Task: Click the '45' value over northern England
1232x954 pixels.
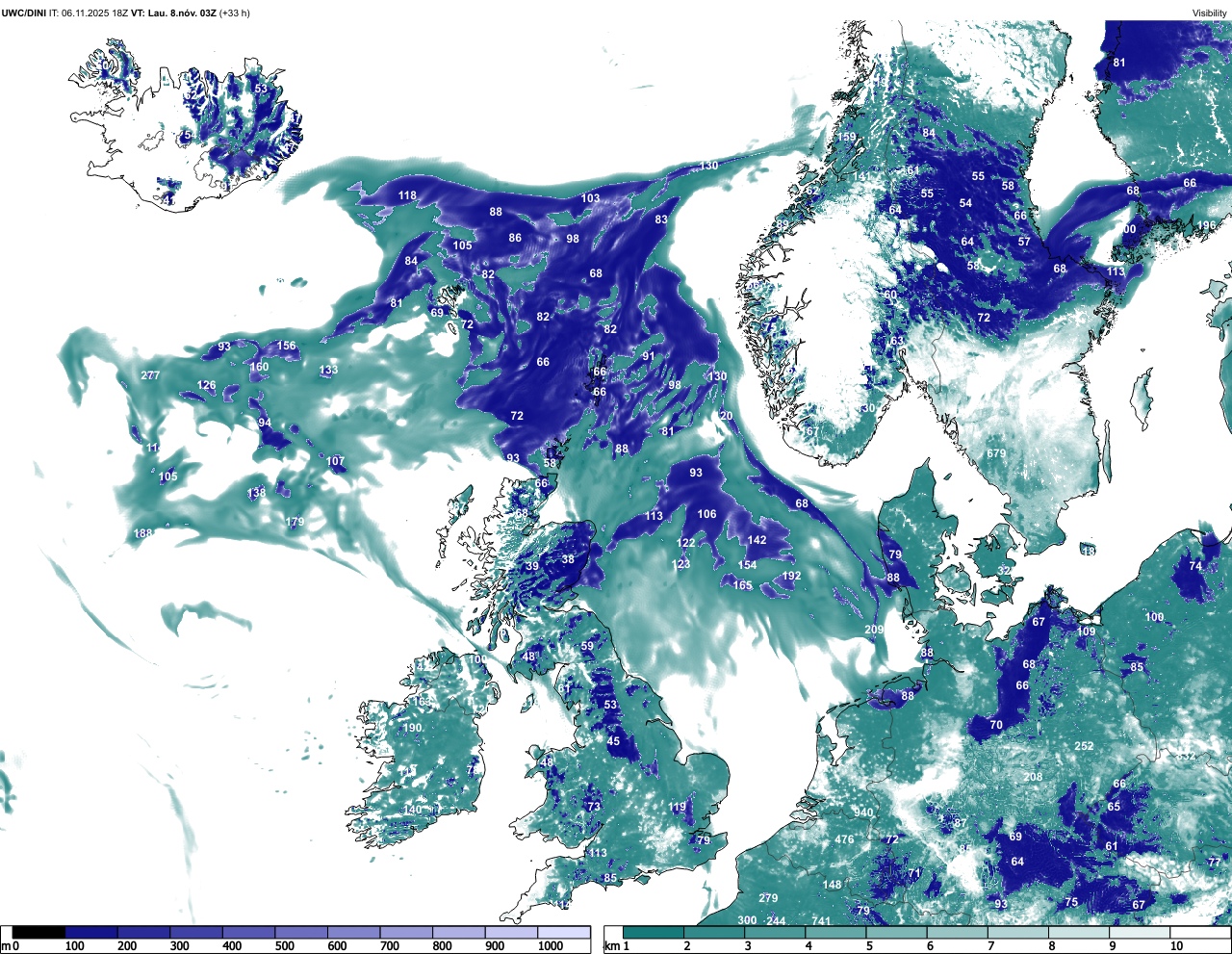Action: point(614,741)
